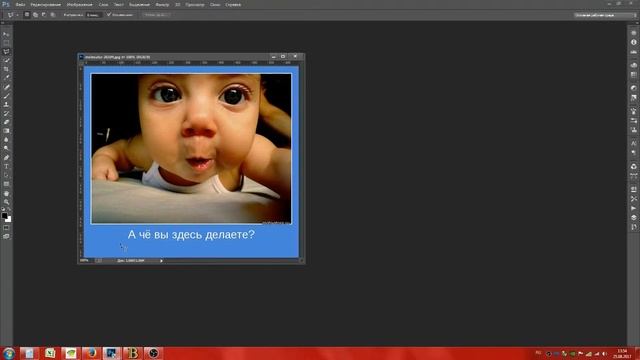
Task: Select the Clone Stamp tool
Action: pos(6,104)
